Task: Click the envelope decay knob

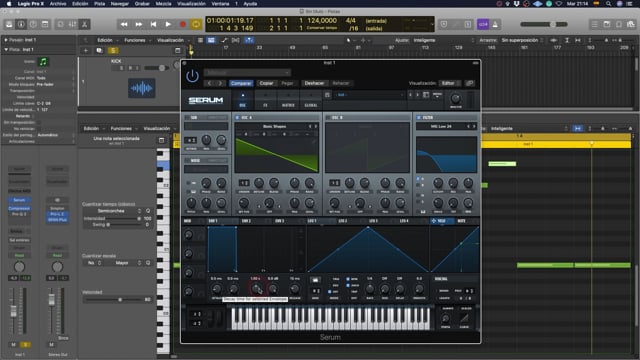Action: point(256,289)
